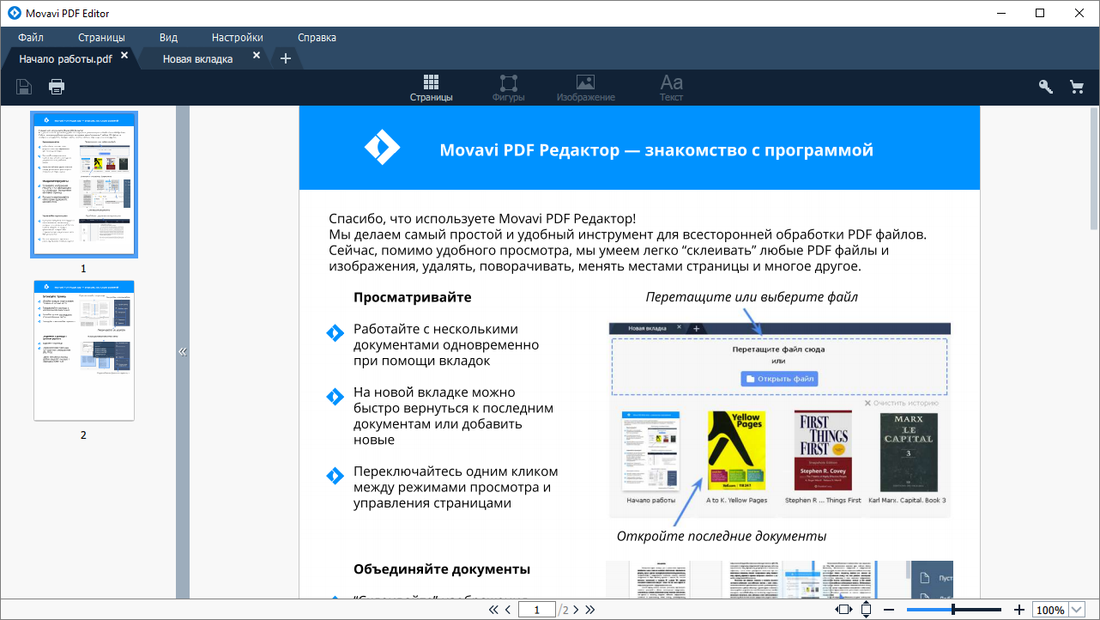Viewport: 1100px width, 620px height.
Task: Click the Save file icon
Action: tap(24, 87)
